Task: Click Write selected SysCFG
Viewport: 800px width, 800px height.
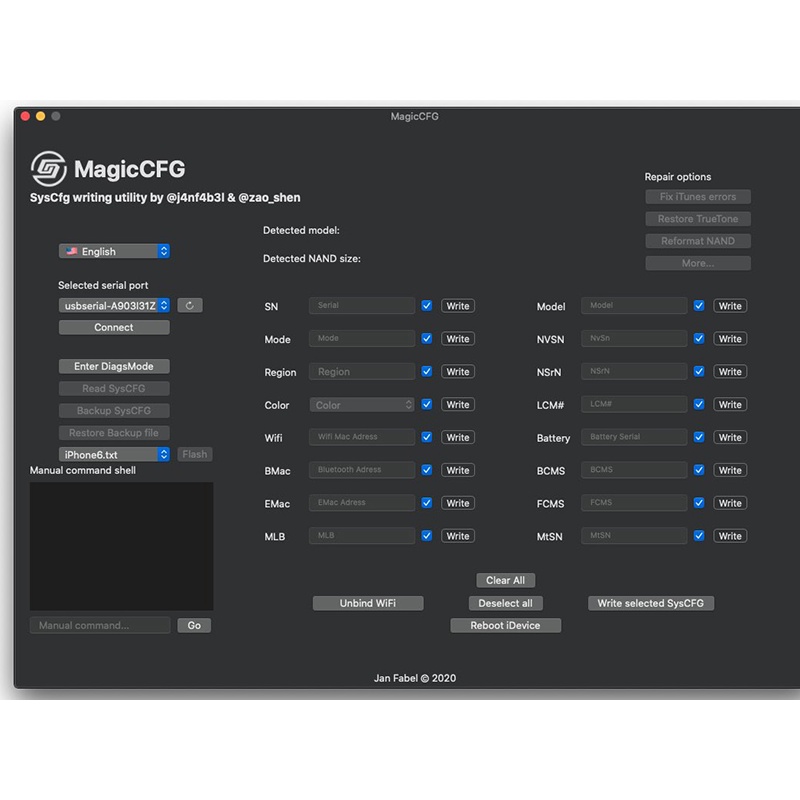Action: [650, 603]
